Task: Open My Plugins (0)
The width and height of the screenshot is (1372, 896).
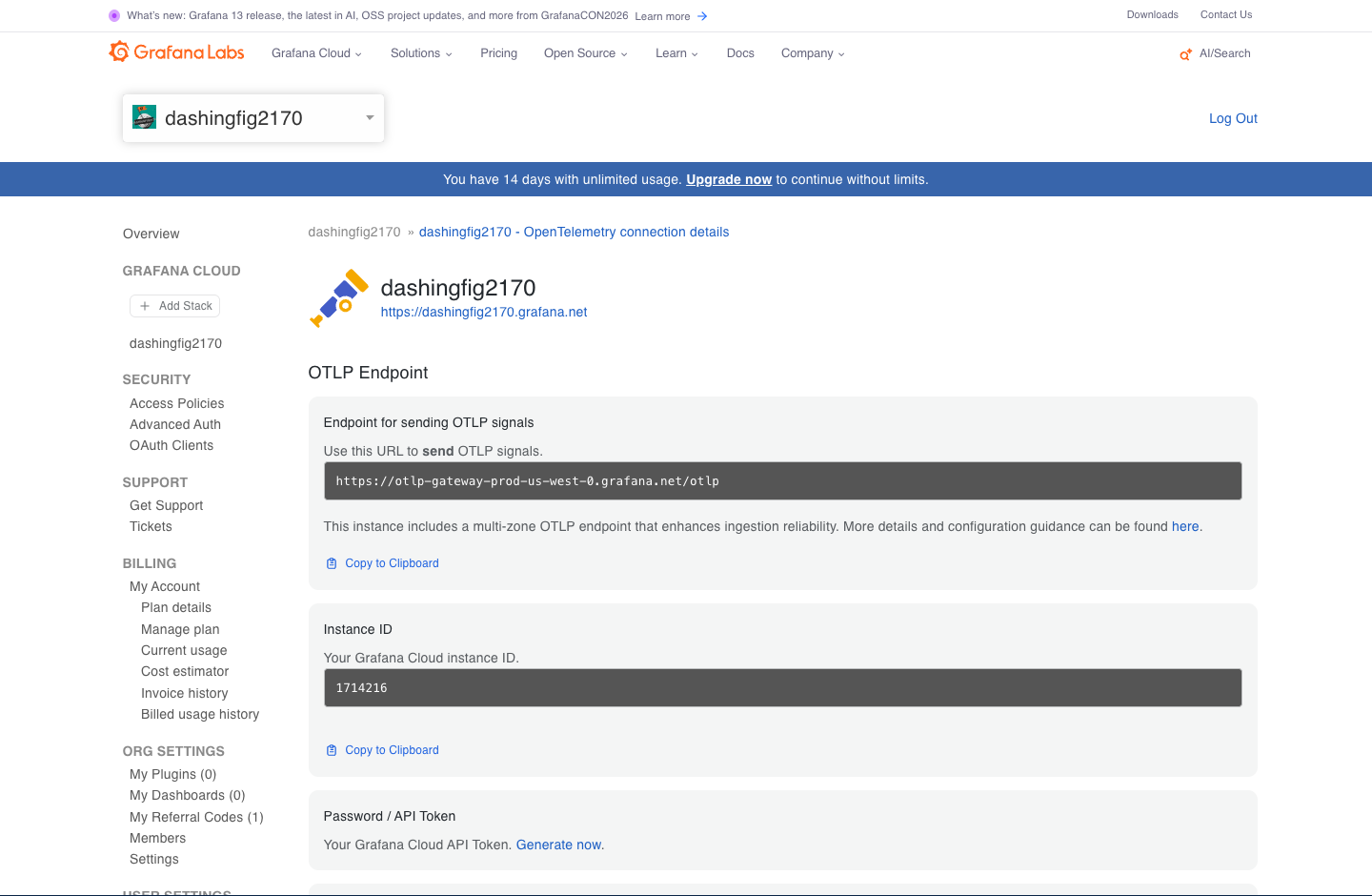Action: pos(173,774)
